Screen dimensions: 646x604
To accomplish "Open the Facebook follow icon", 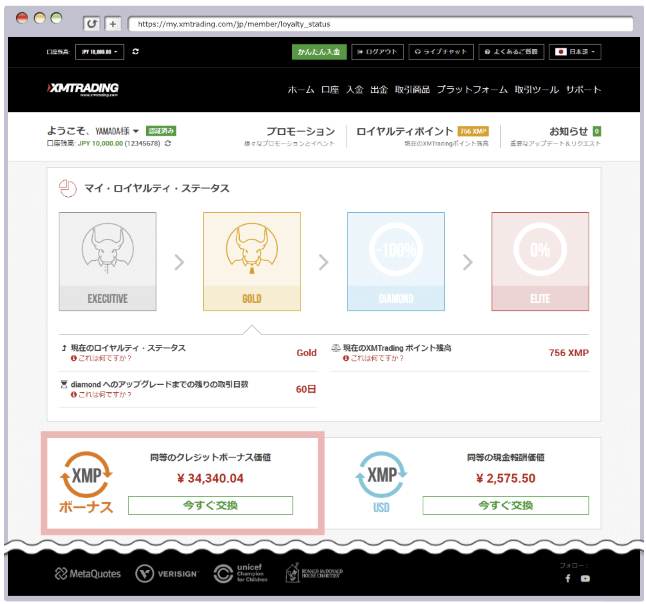I will point(568,578).
